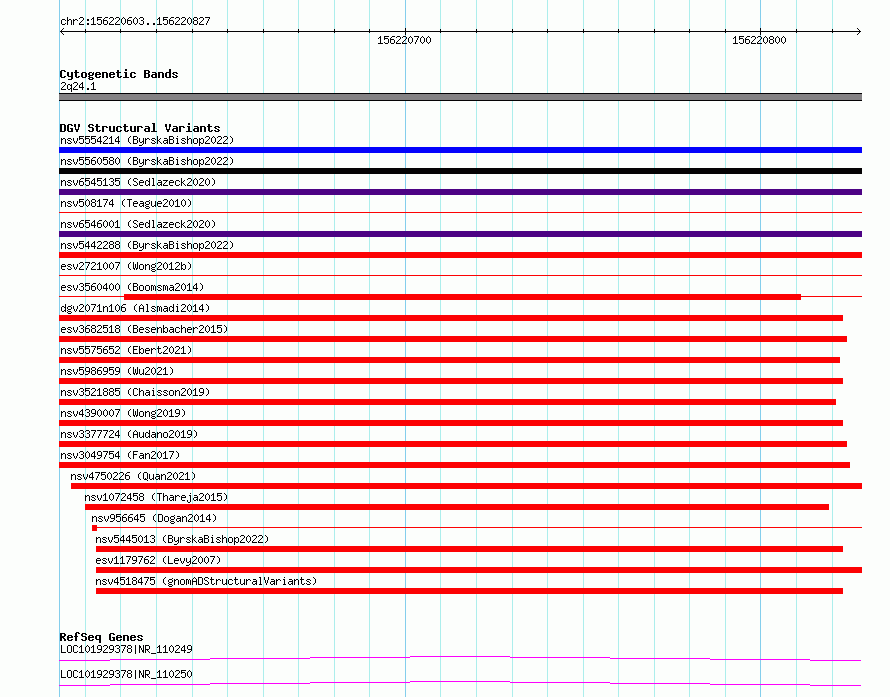The width and height of the screenshot is (890, 697).
Task: Open nsv4518475 (gnomADStructuralVariants) label
Action: (x=206, y=581)
